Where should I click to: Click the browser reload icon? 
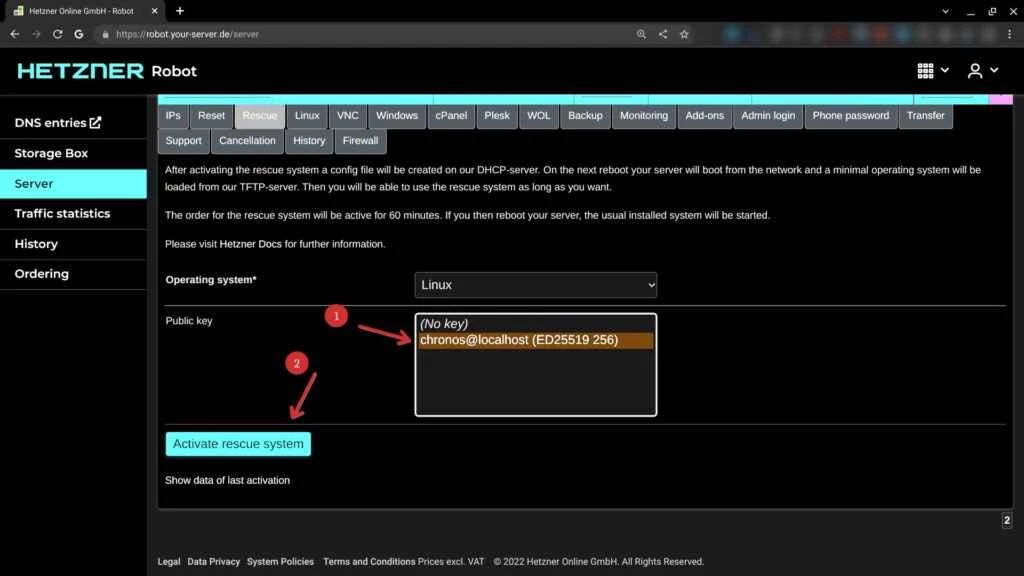tap(57, 34)
